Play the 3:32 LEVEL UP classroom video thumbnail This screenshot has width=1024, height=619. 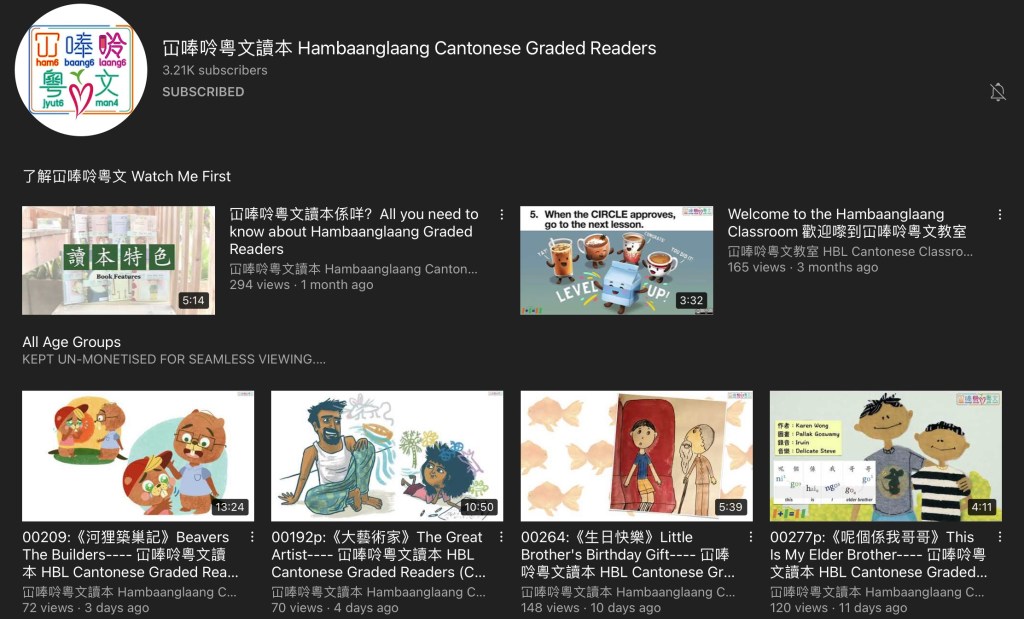[616, 261]
